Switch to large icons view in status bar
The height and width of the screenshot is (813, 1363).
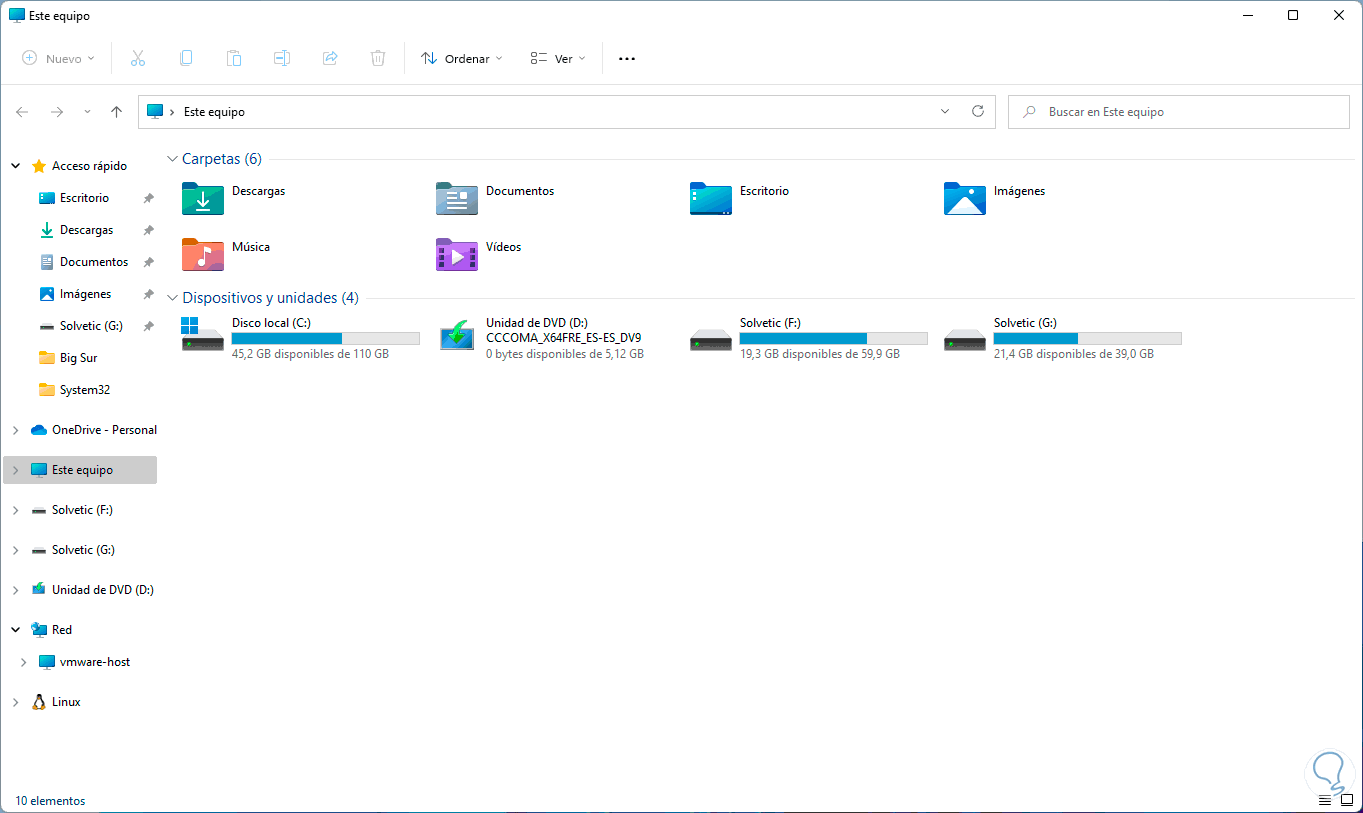pos(1346,800)
